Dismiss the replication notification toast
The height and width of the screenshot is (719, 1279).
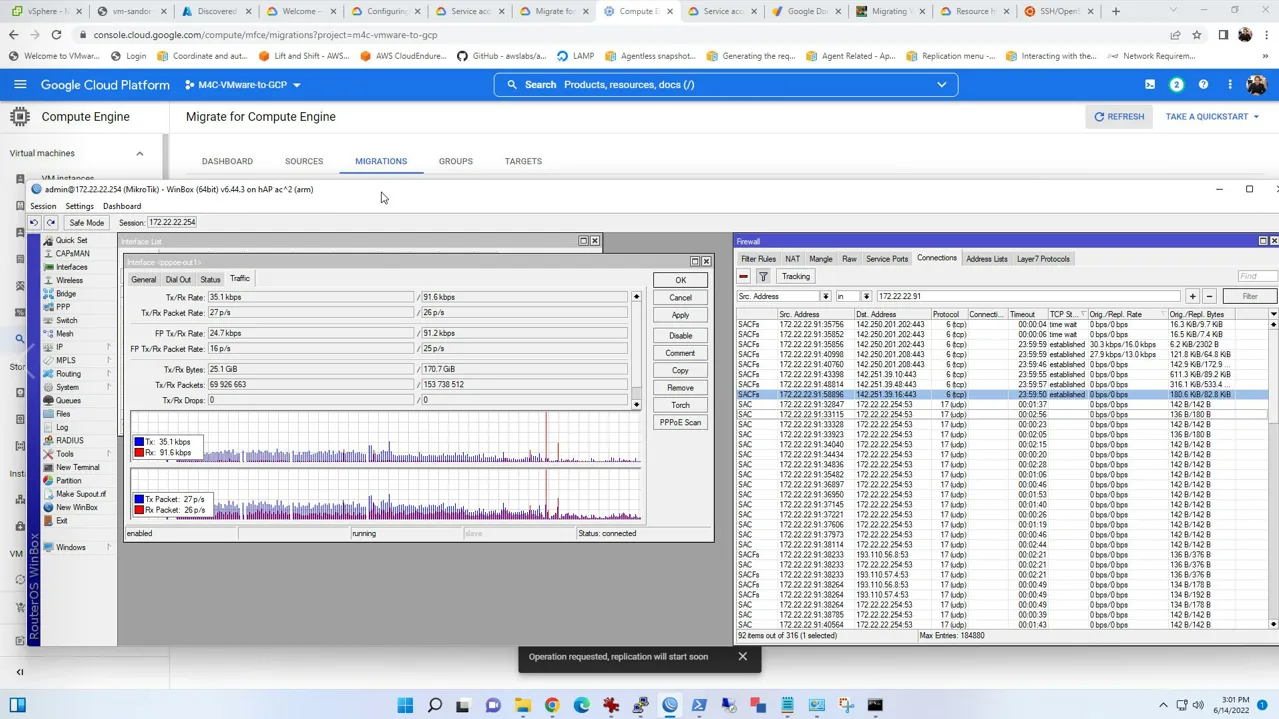click(x=742, y=657)
